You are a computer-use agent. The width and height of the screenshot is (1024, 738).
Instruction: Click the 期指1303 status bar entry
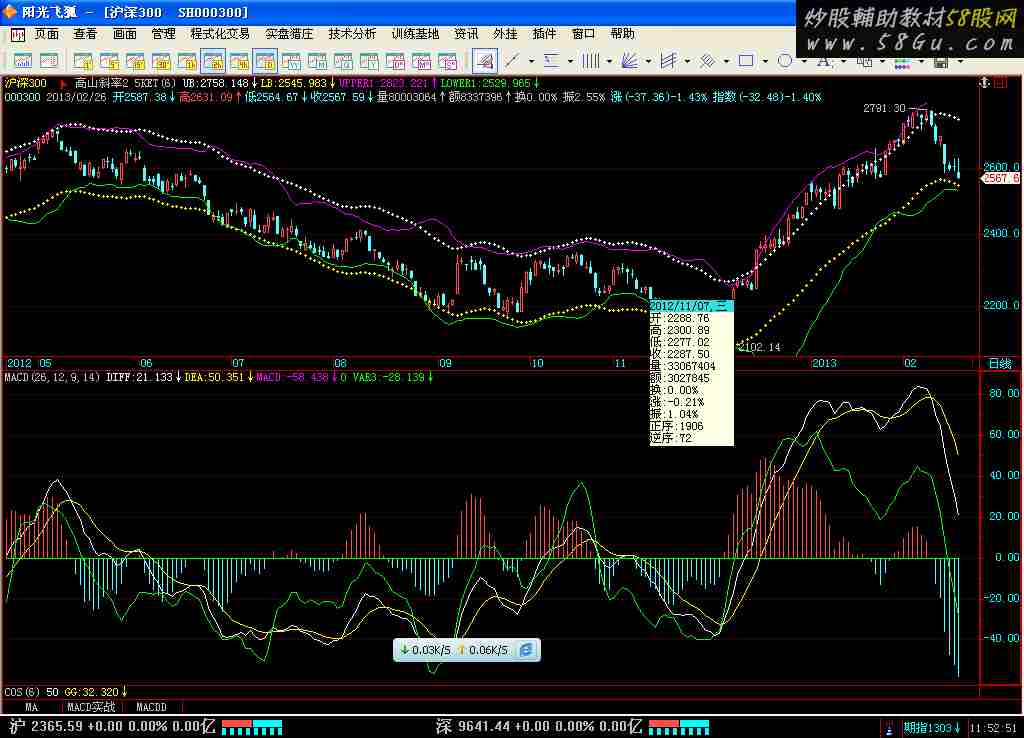tap(932, 727)
